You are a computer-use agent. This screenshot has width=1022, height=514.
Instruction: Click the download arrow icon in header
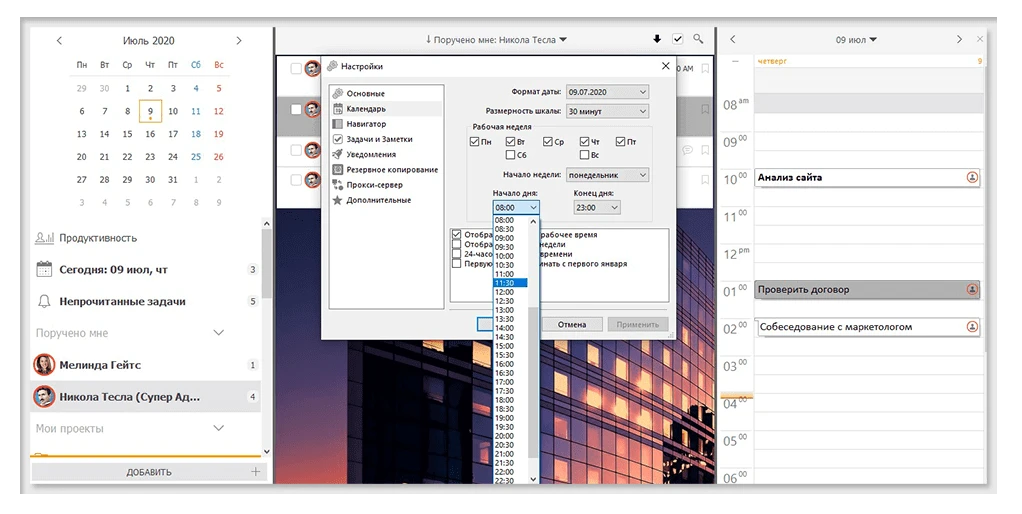657,39
